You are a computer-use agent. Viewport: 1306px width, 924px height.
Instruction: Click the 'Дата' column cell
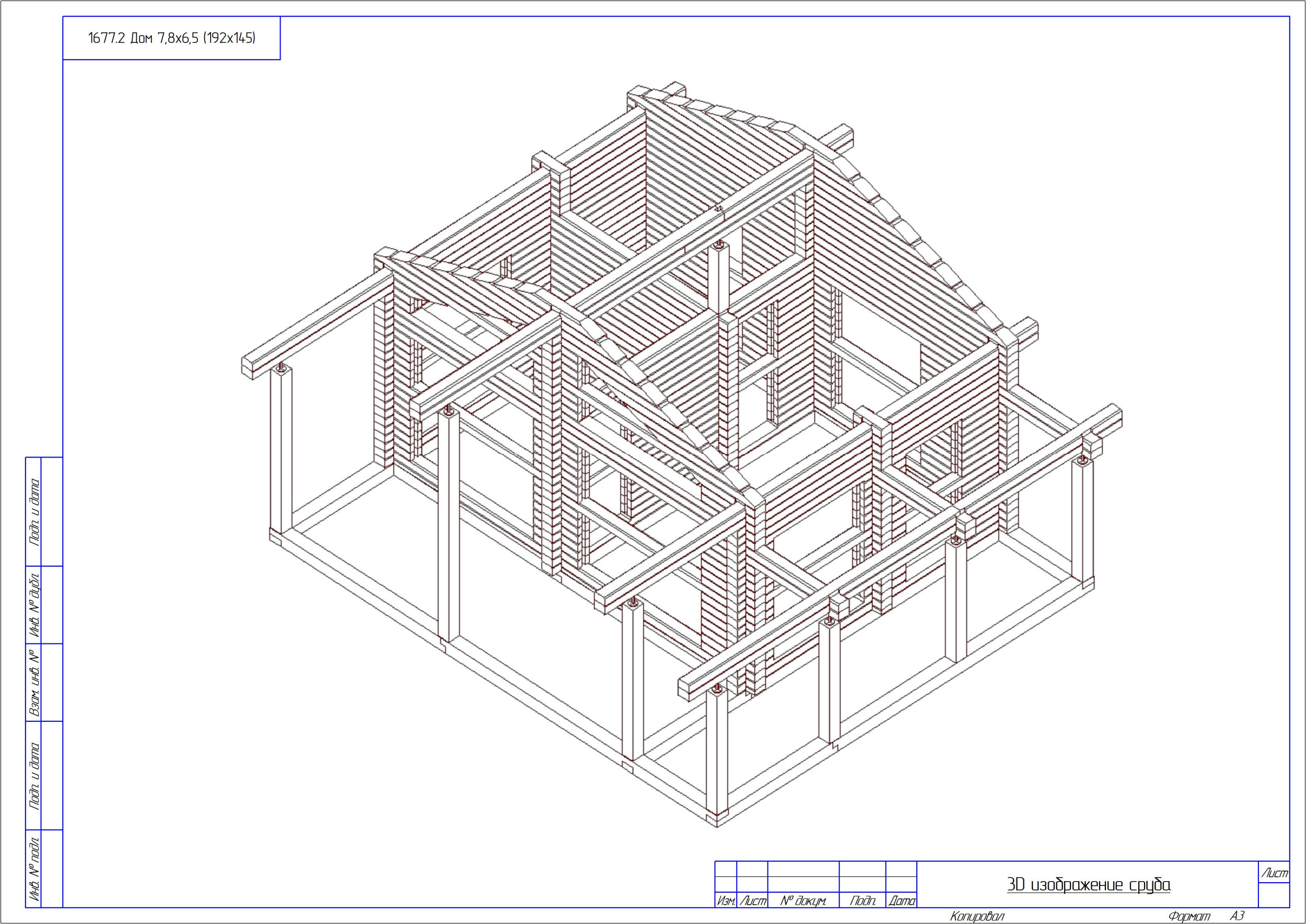click(x=901, y=900)
